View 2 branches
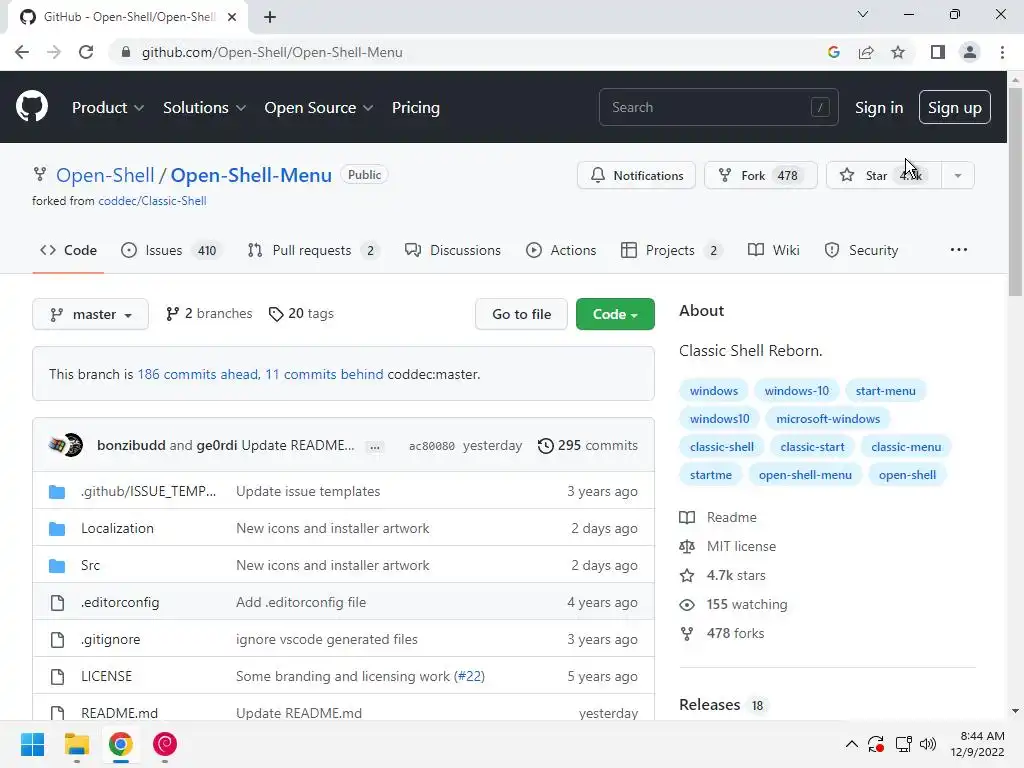1024x768 pixels. click(209, 313)
